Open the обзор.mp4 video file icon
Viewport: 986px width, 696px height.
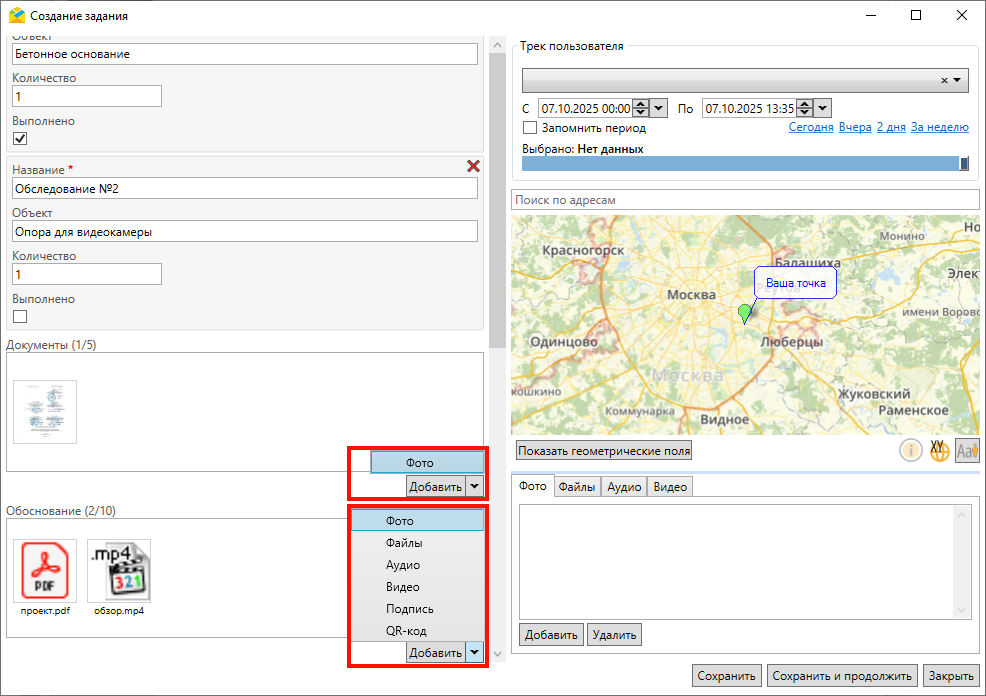click(x=119, y=570)
